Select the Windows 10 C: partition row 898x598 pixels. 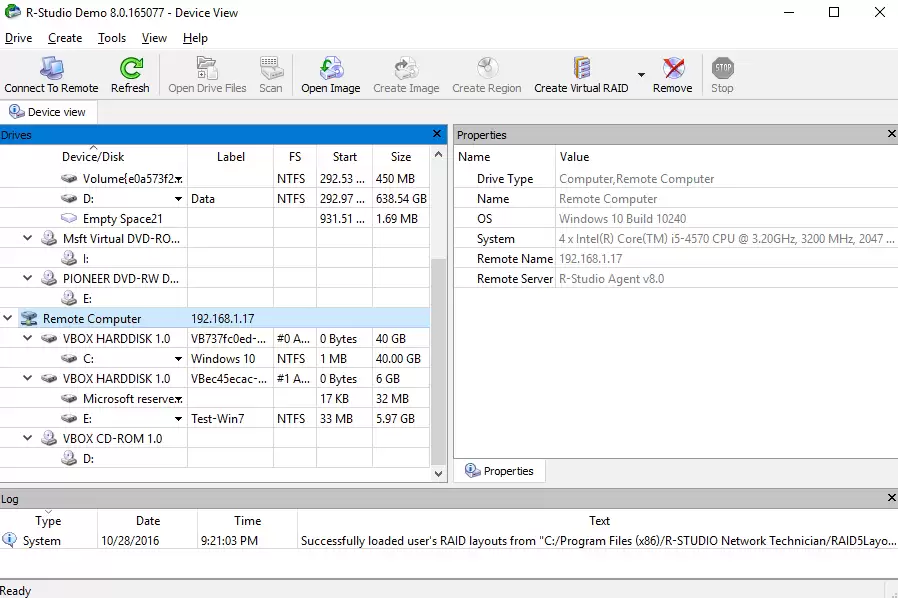tap(220, 359)
